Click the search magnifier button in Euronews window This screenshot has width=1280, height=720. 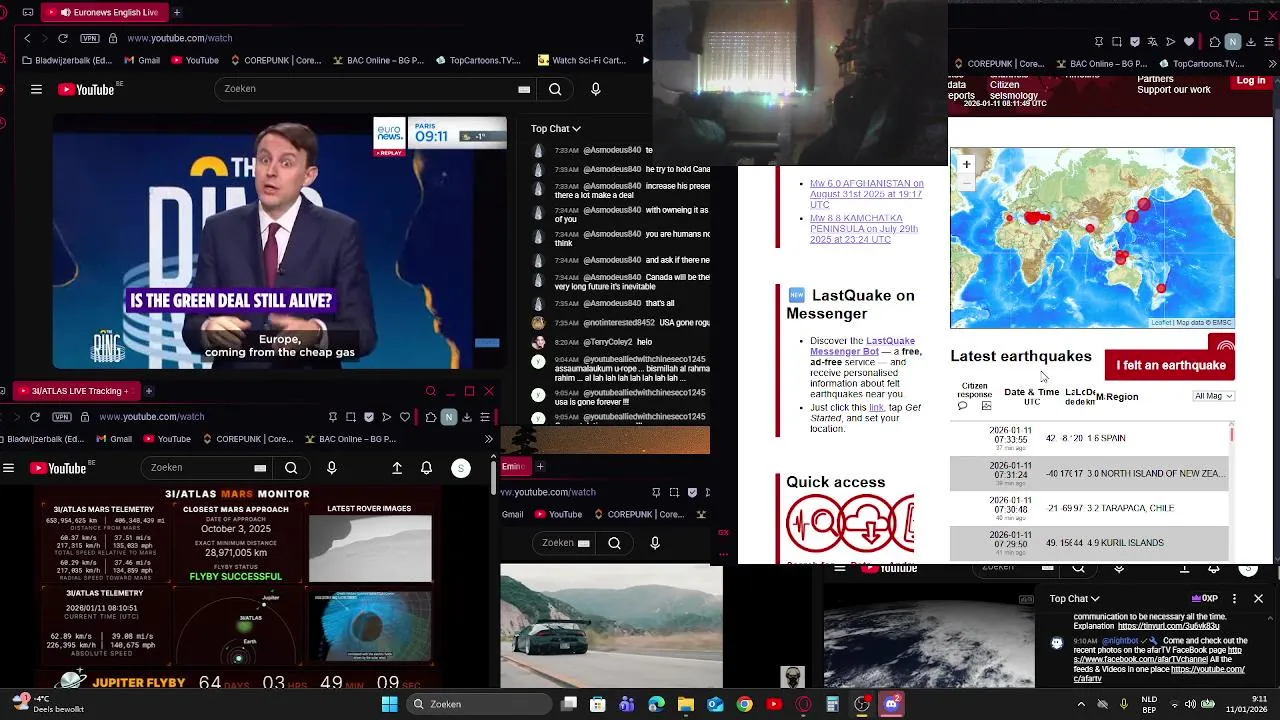click(x=555, y=89)
